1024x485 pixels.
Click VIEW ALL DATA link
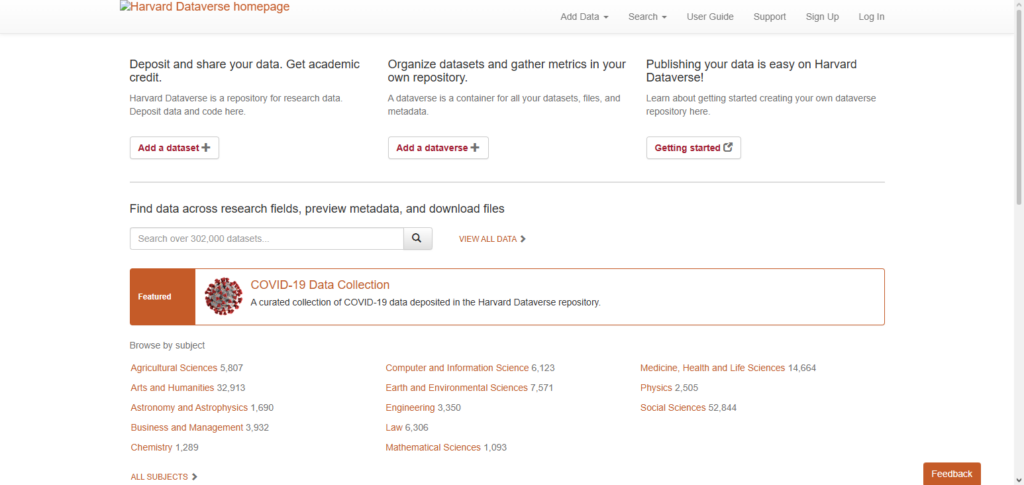click(x=492, y=239)
